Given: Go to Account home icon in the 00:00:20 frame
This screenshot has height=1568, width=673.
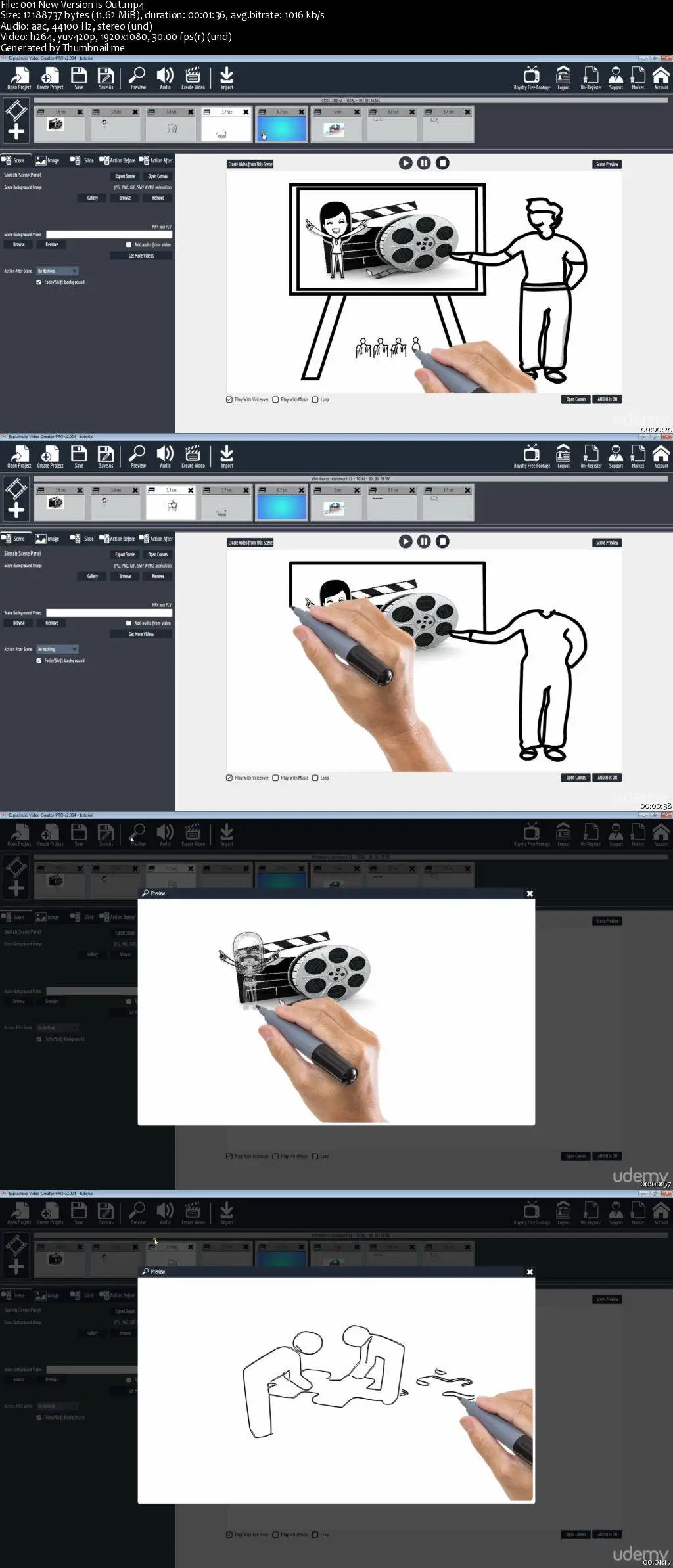Looking at the screenshot, I should (x=661, y=78).
